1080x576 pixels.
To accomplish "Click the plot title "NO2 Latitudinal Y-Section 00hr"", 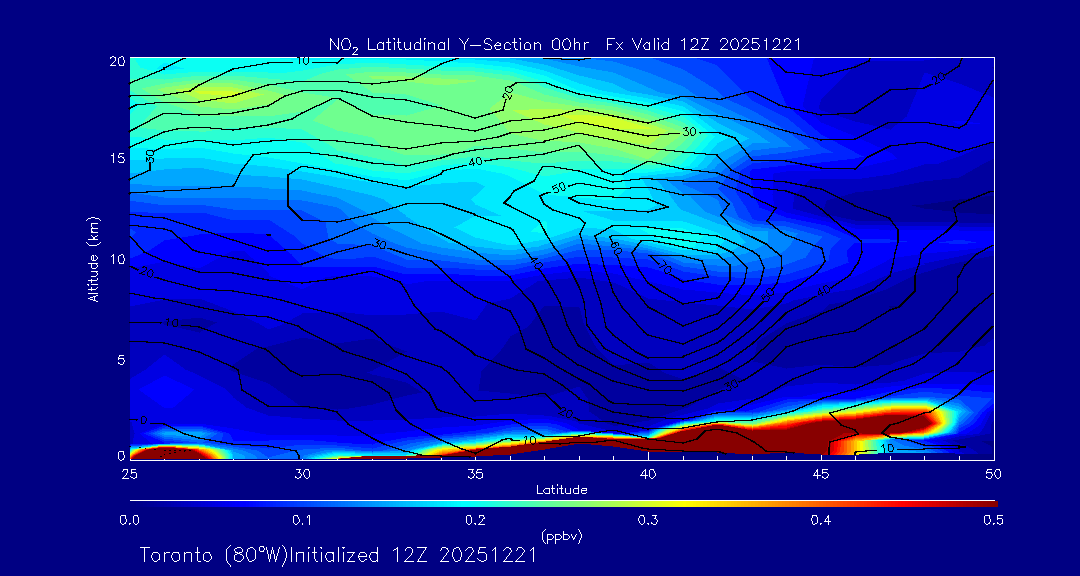I will point(457,45).
